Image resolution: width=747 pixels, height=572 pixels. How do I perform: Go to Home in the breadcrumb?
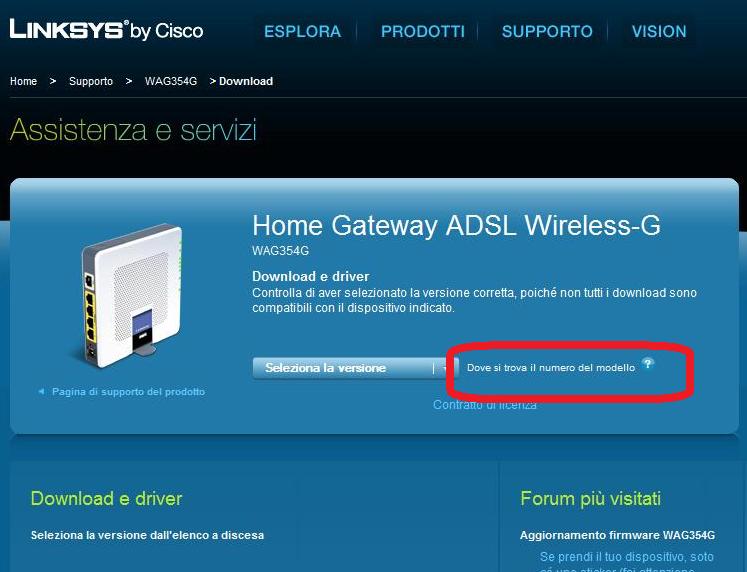[x=23, y=81]
